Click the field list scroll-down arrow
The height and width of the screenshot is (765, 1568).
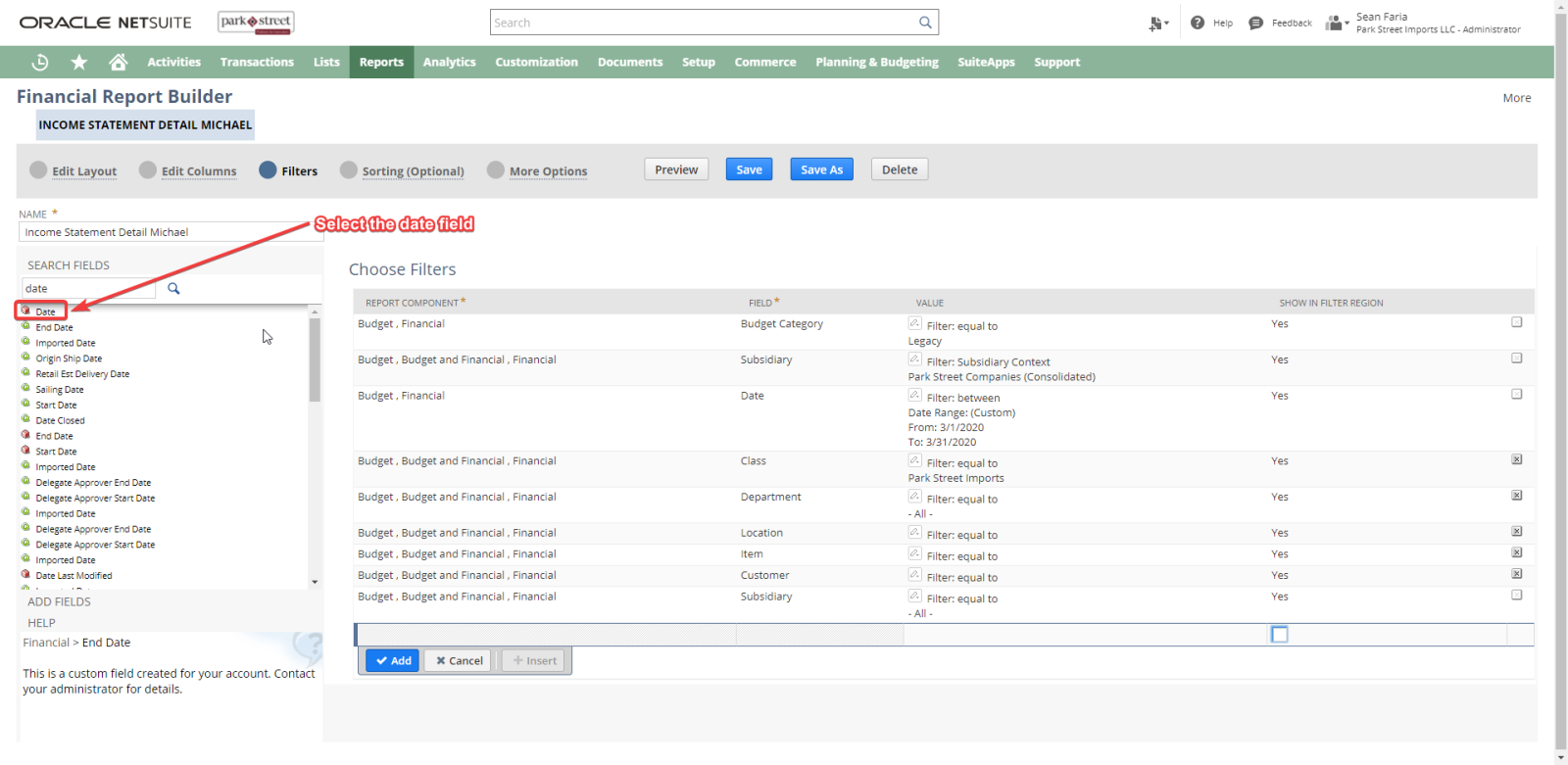(x=315, y=582)
